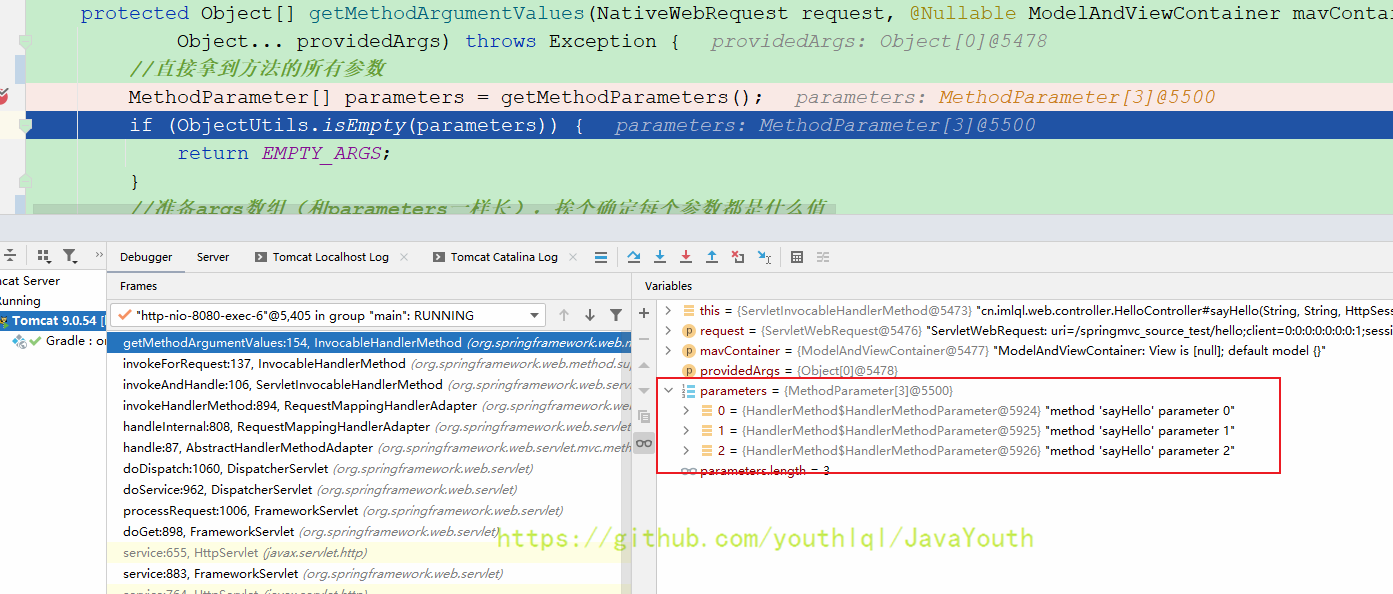1393x594 pixels.
Task: Close the Tomcat Localhost Log tab
Action: [x=404, y=257]
